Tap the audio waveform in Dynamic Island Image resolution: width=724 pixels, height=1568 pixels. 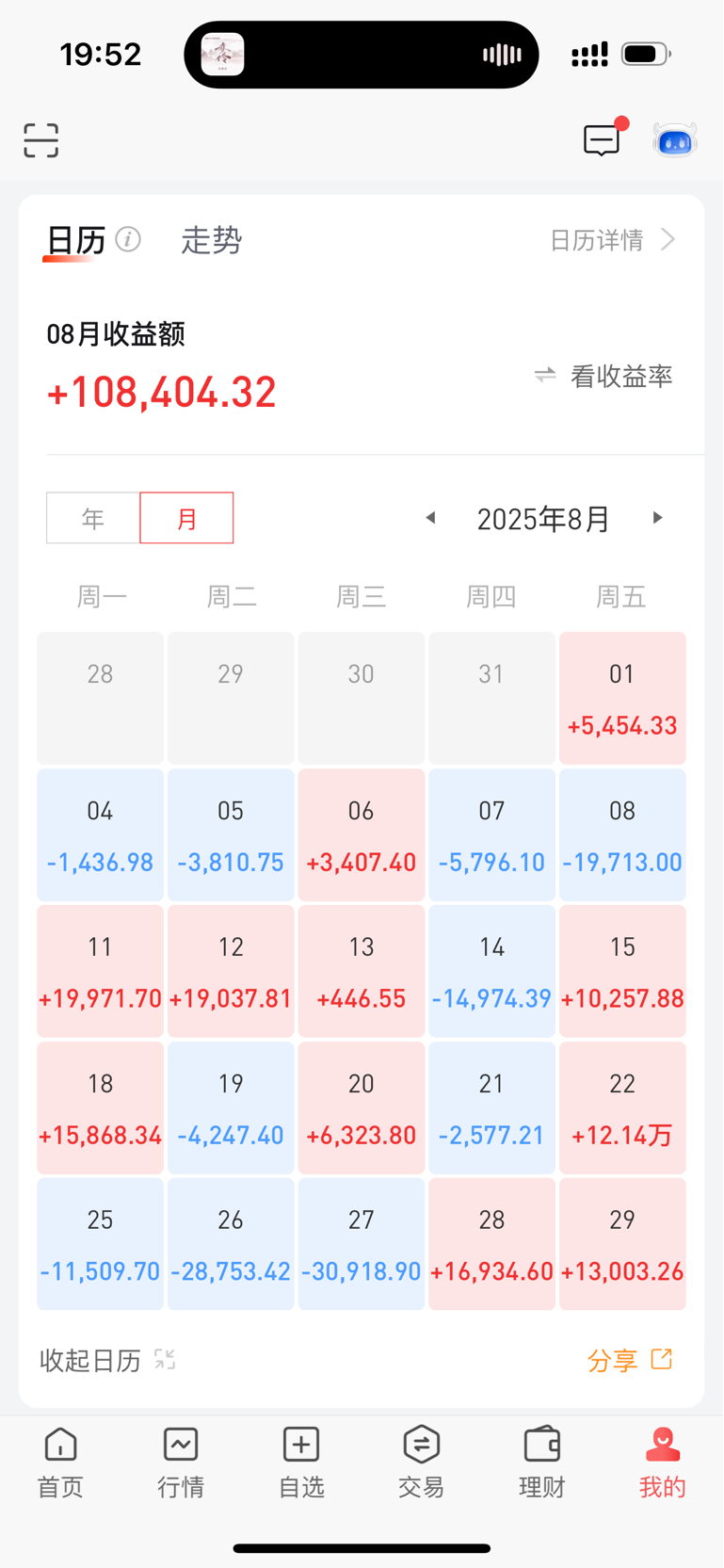tap(502, 55)
